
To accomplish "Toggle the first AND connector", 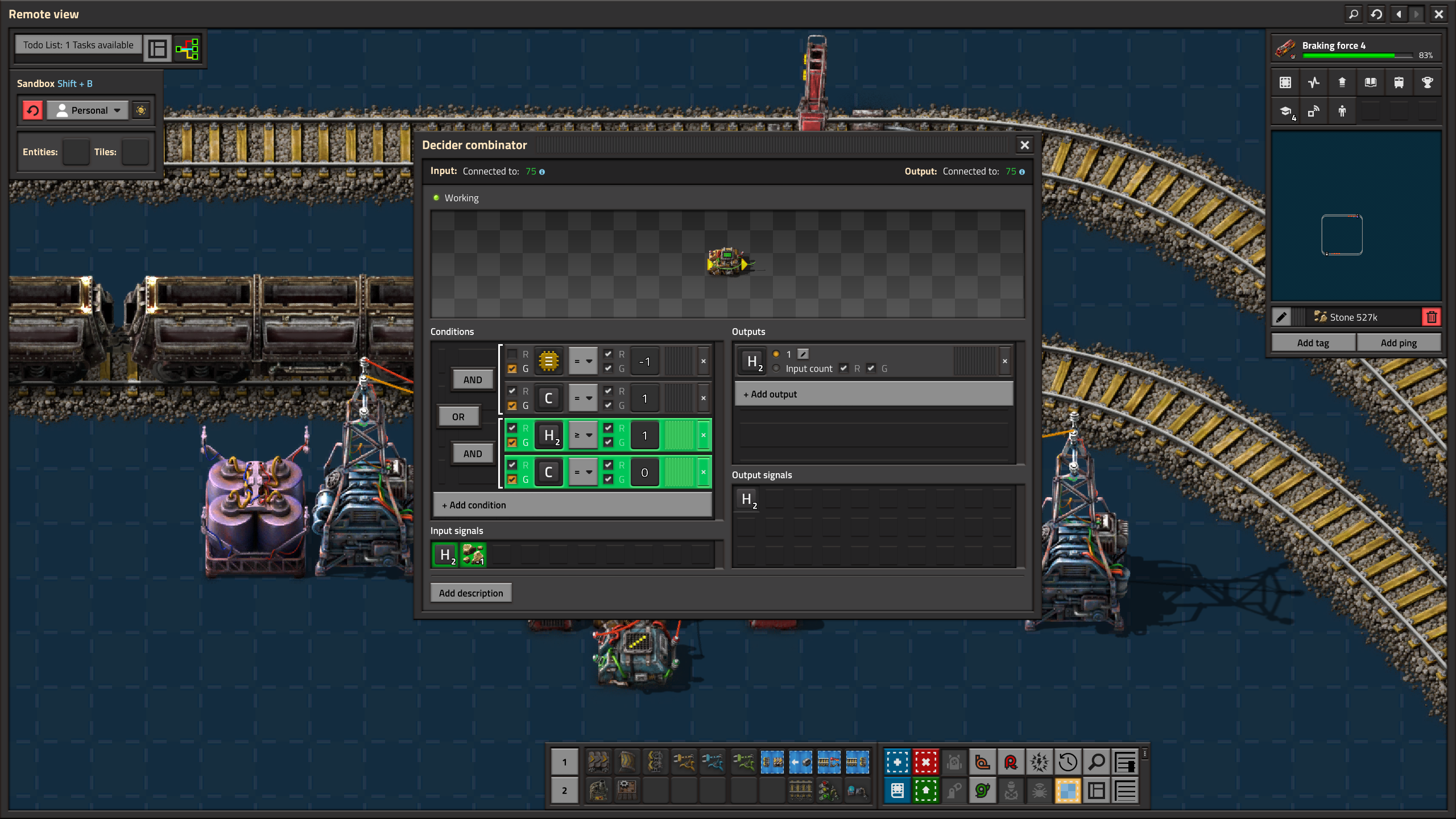I will coord(473,380).
